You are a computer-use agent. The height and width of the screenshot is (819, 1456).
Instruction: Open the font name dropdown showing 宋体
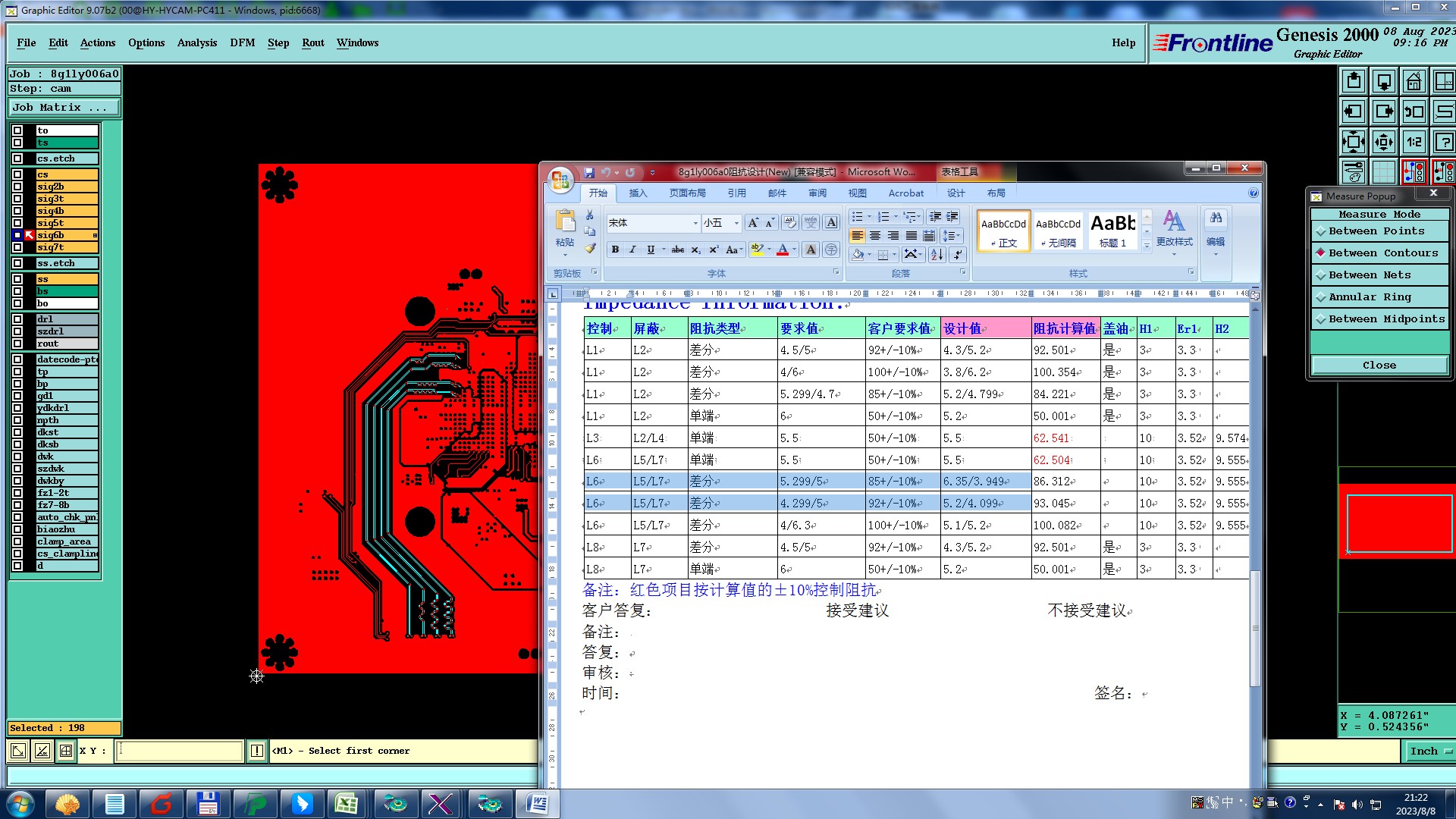pos(695,223)
